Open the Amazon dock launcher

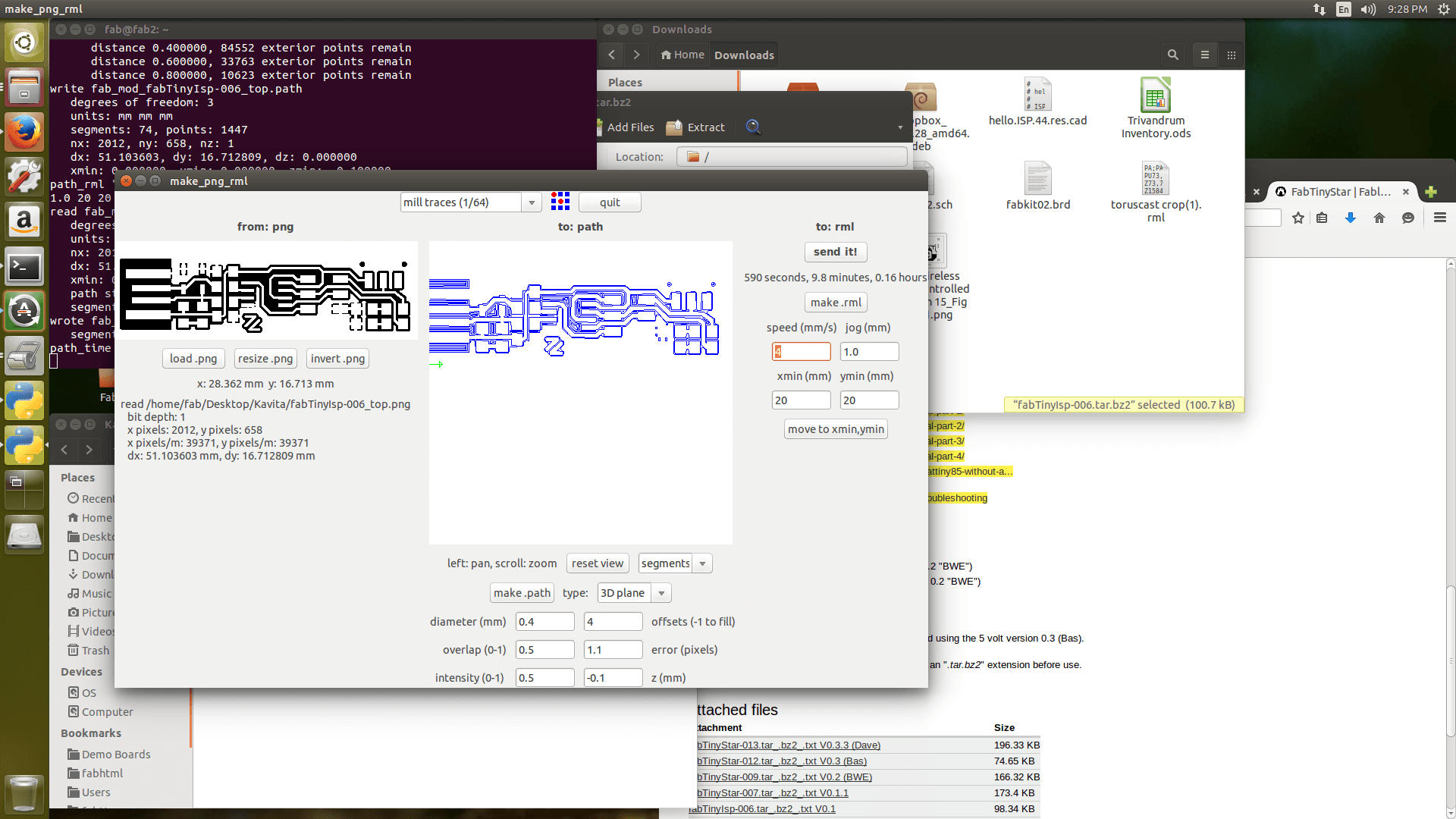(x=24, y=221)
